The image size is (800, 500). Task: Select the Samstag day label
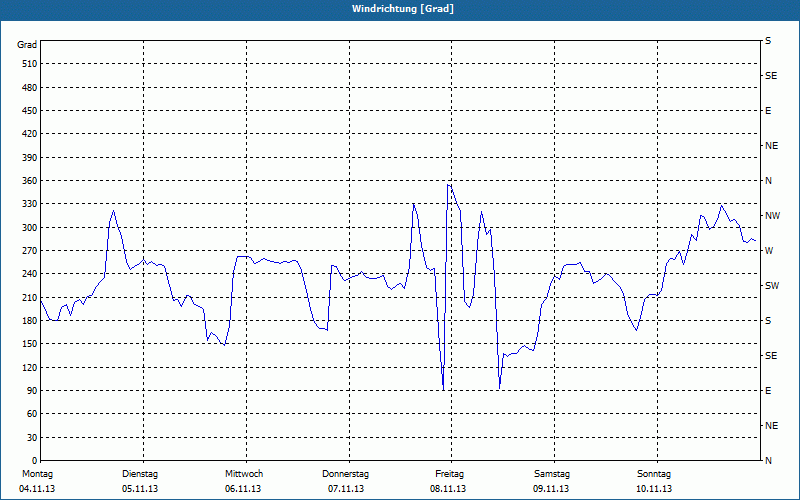tap(552, 474)
